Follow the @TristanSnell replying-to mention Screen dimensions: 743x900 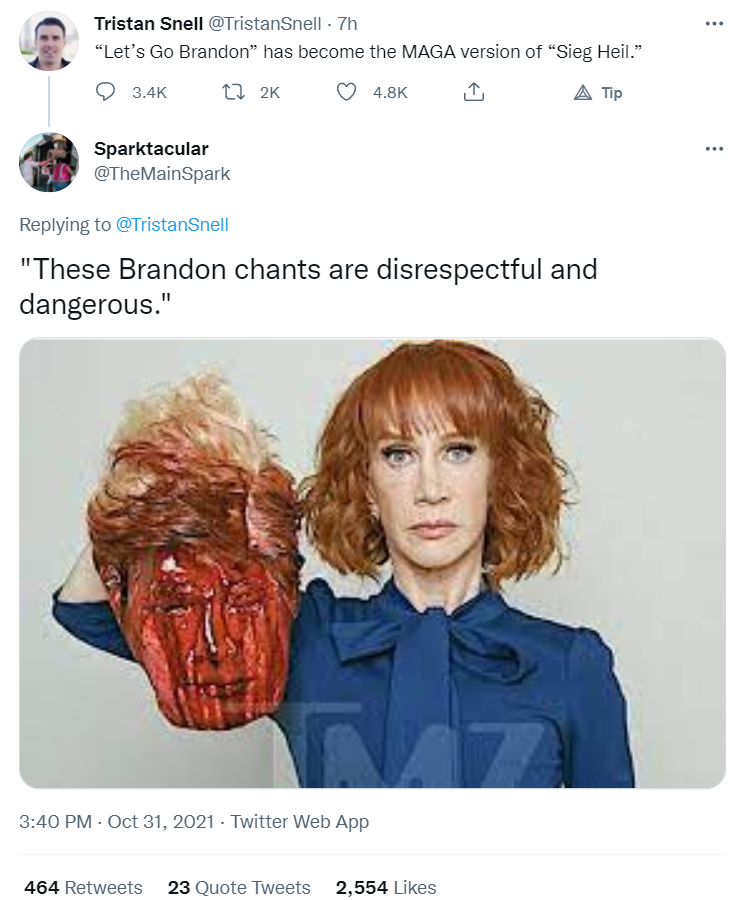(x=172, y=224)
